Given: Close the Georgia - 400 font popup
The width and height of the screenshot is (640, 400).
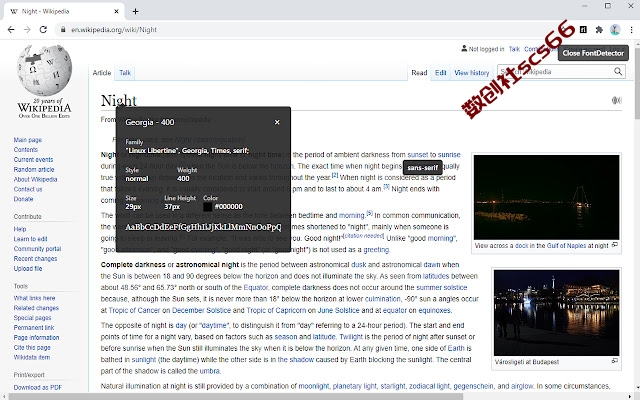Looking at the screenshot, I should (x=277, y=122).
